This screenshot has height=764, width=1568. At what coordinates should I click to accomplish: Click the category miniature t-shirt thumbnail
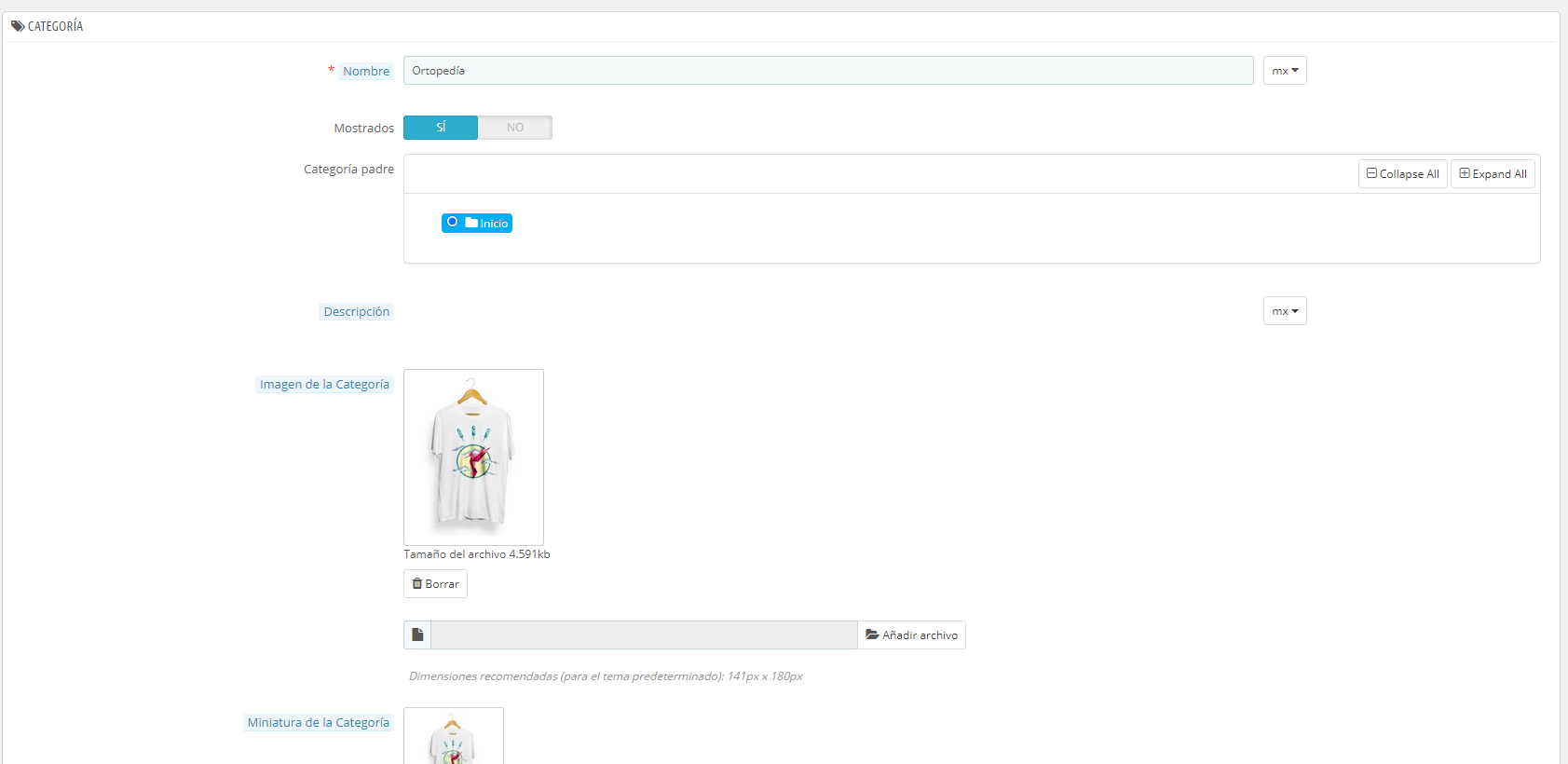click(454, 736)
